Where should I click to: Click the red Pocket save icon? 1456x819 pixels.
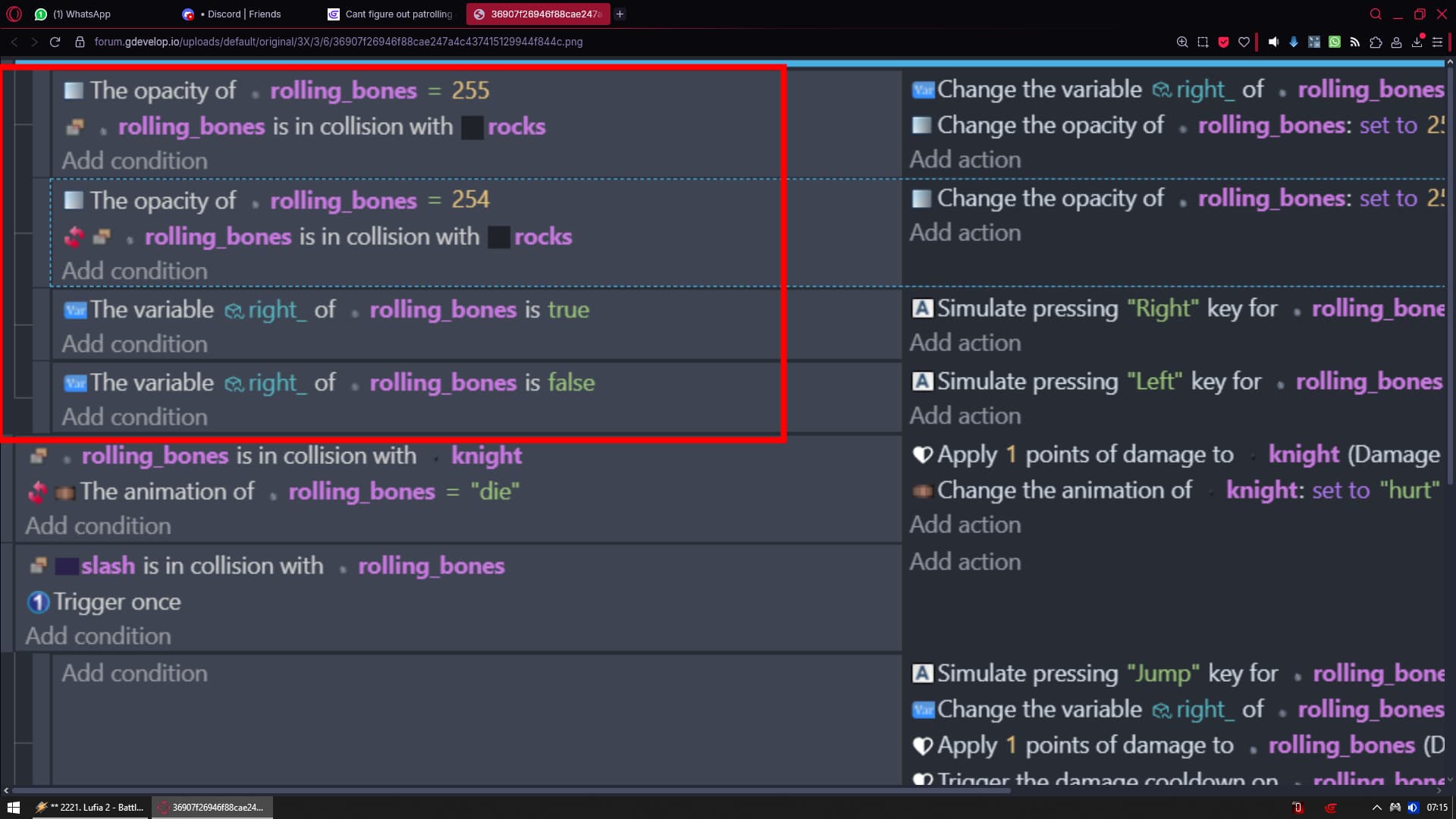tap(1223, 42)
